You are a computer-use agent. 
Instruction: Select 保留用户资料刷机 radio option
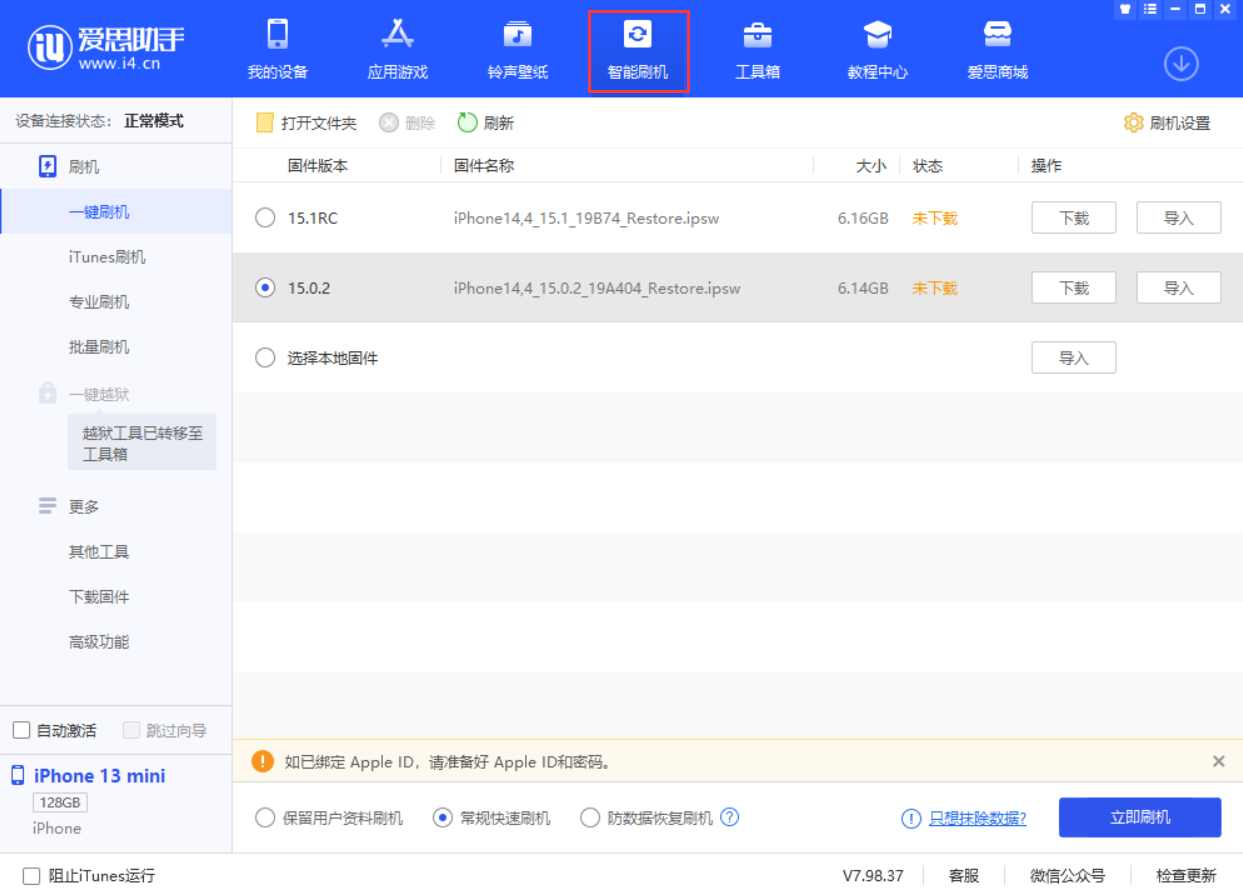[x=265, y=818]
